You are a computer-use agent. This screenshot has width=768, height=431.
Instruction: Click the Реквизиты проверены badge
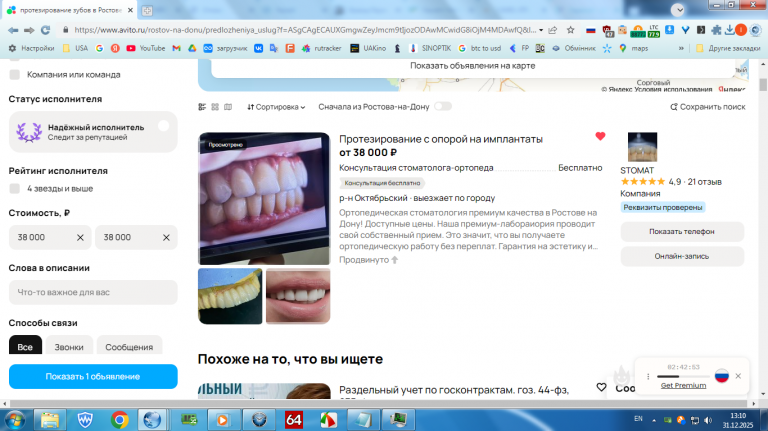tap(663, 207)
